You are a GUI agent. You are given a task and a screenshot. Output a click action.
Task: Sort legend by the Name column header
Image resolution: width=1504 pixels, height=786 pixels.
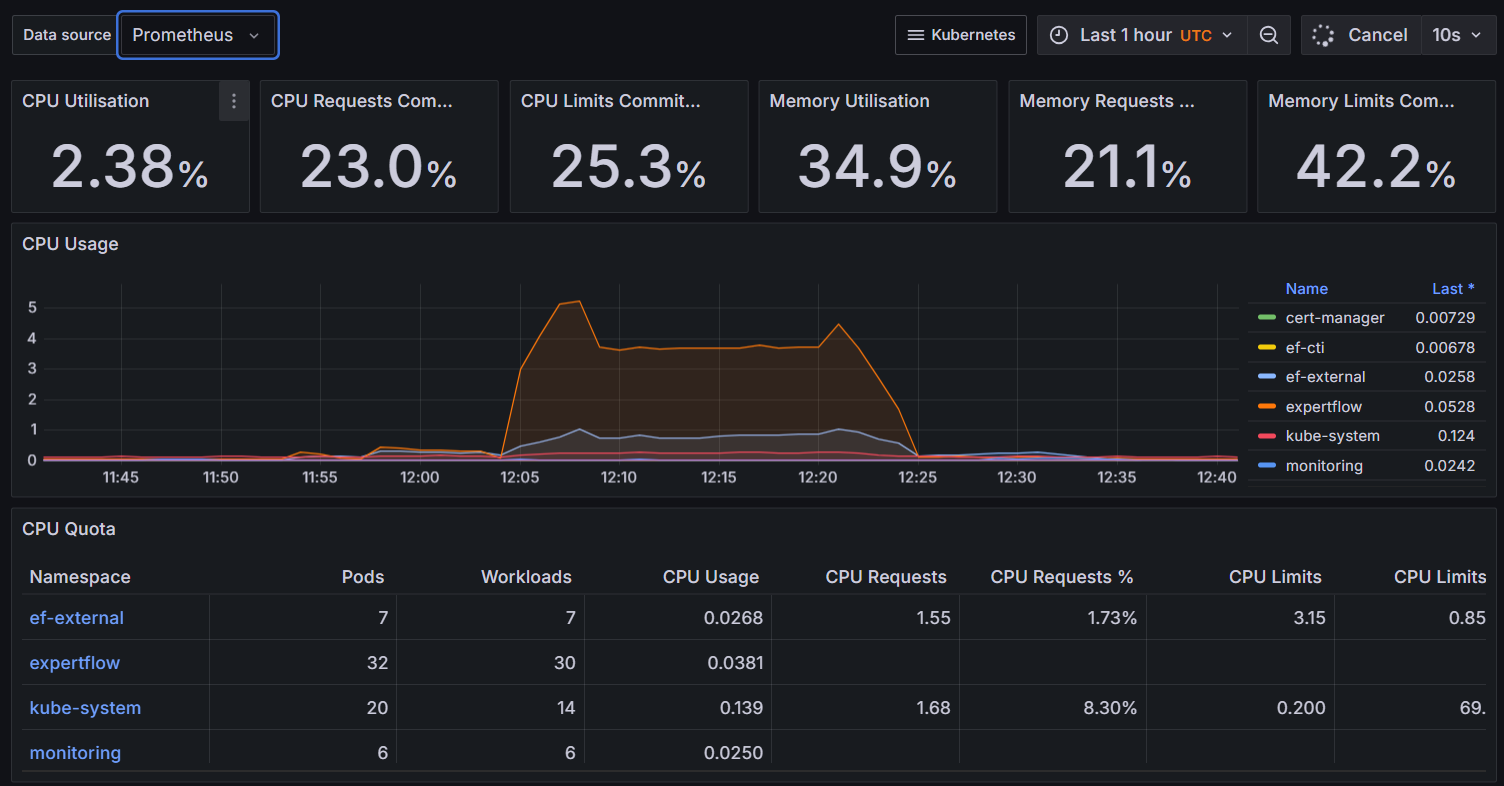pyautogui.click(x=1306, y=289)
